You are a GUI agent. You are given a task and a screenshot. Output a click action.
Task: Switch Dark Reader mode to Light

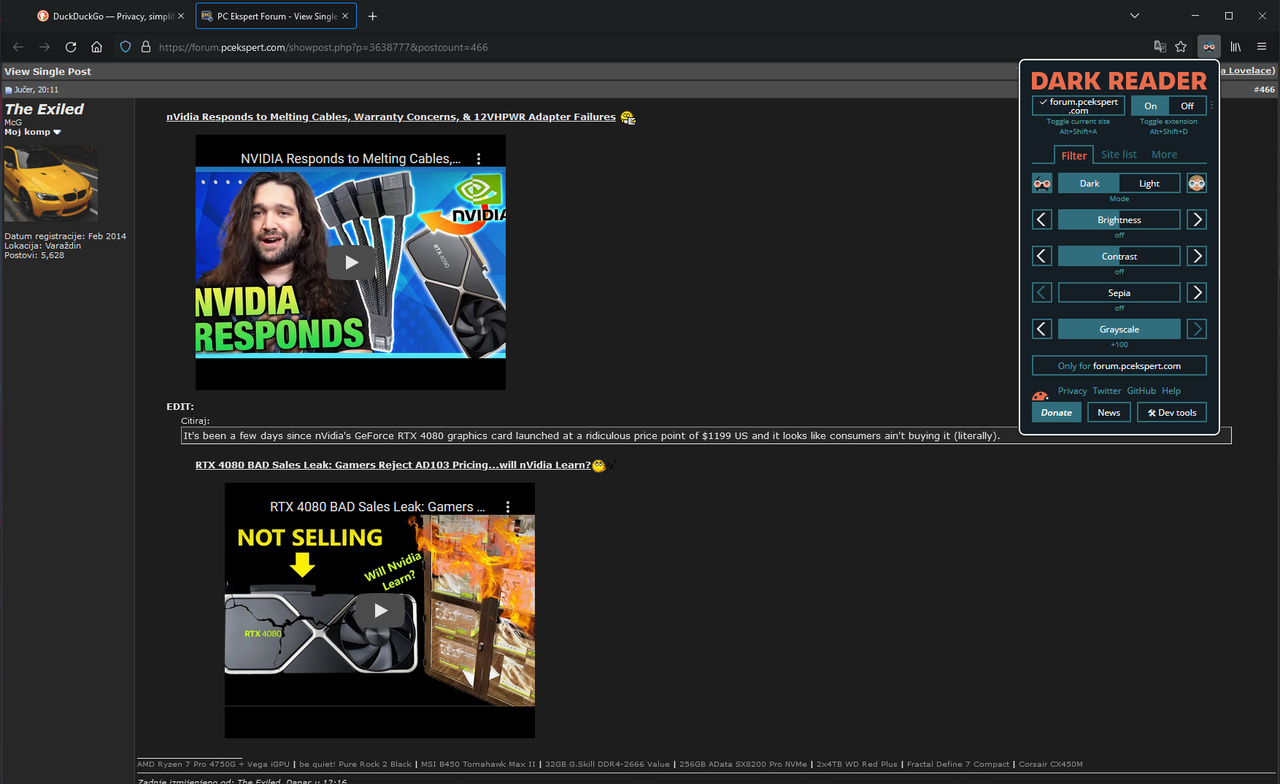click(x=1149, y=183)
